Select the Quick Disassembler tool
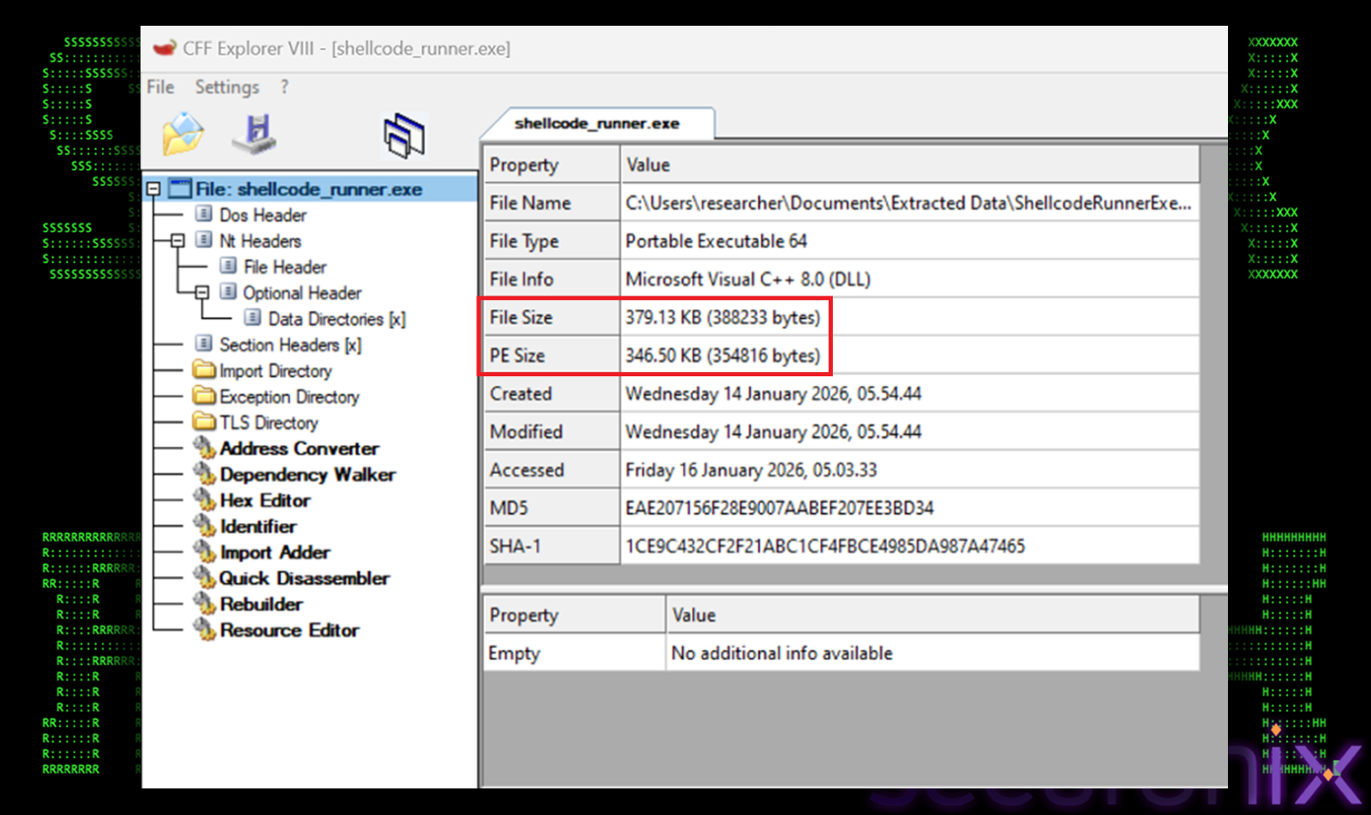This screenshot has width=1371, height=815. tap(304, 579)
